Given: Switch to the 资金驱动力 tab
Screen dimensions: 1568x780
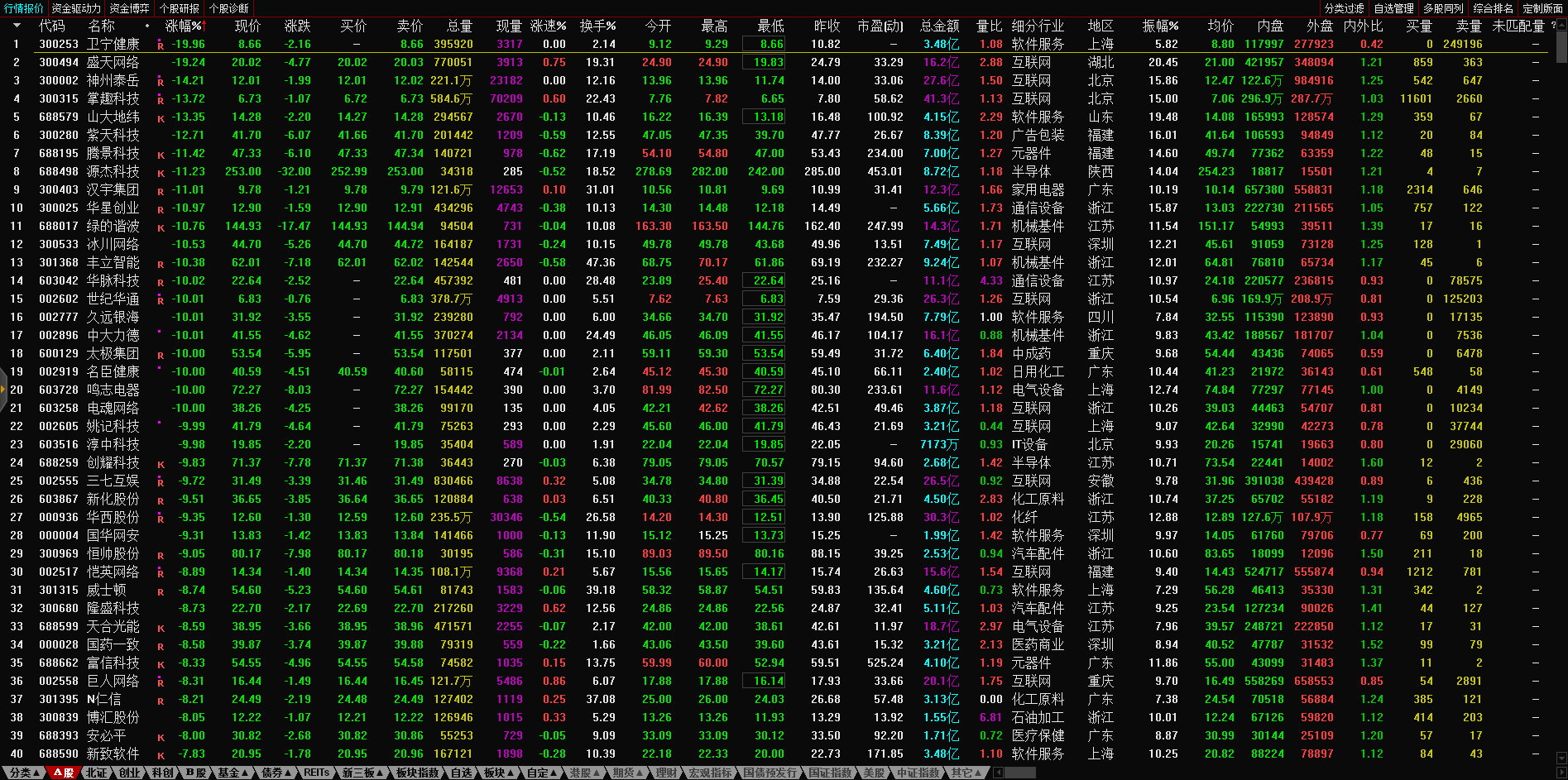Looking at the screenshot, I should click(x=76, y=8).
